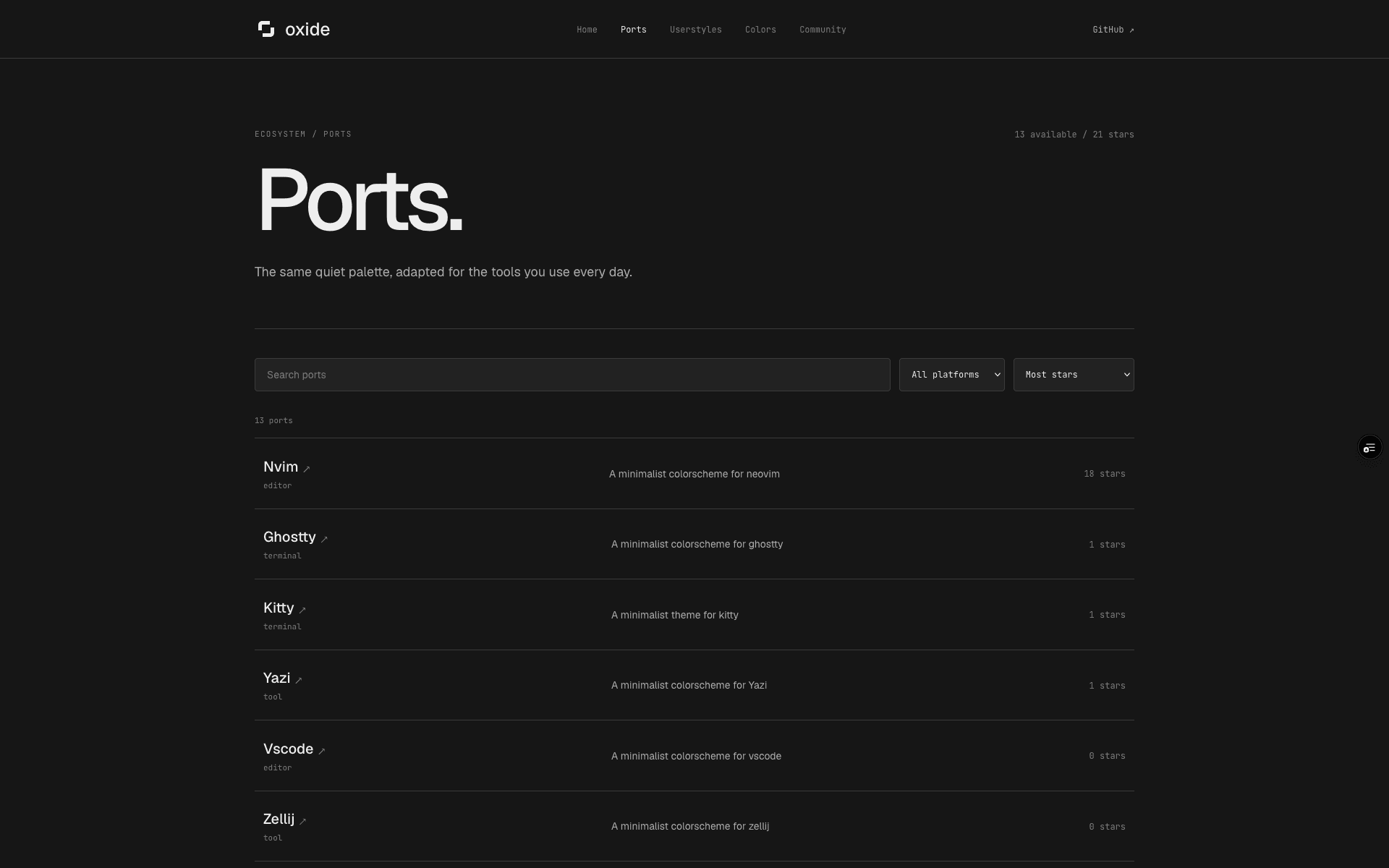Click 'A minimalist theme for kitty' description
The width and height of the screenshot is (1389, 868).
click(675, 615)
